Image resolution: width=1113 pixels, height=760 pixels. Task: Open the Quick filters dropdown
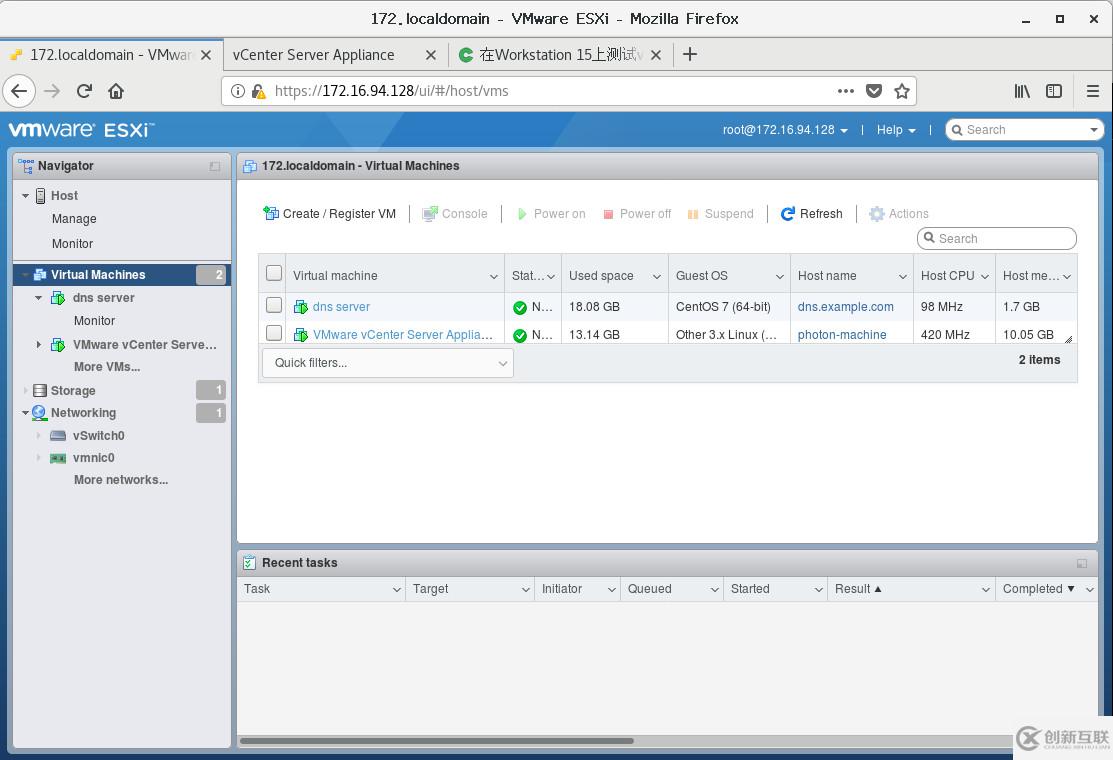(x=388, y=363)
